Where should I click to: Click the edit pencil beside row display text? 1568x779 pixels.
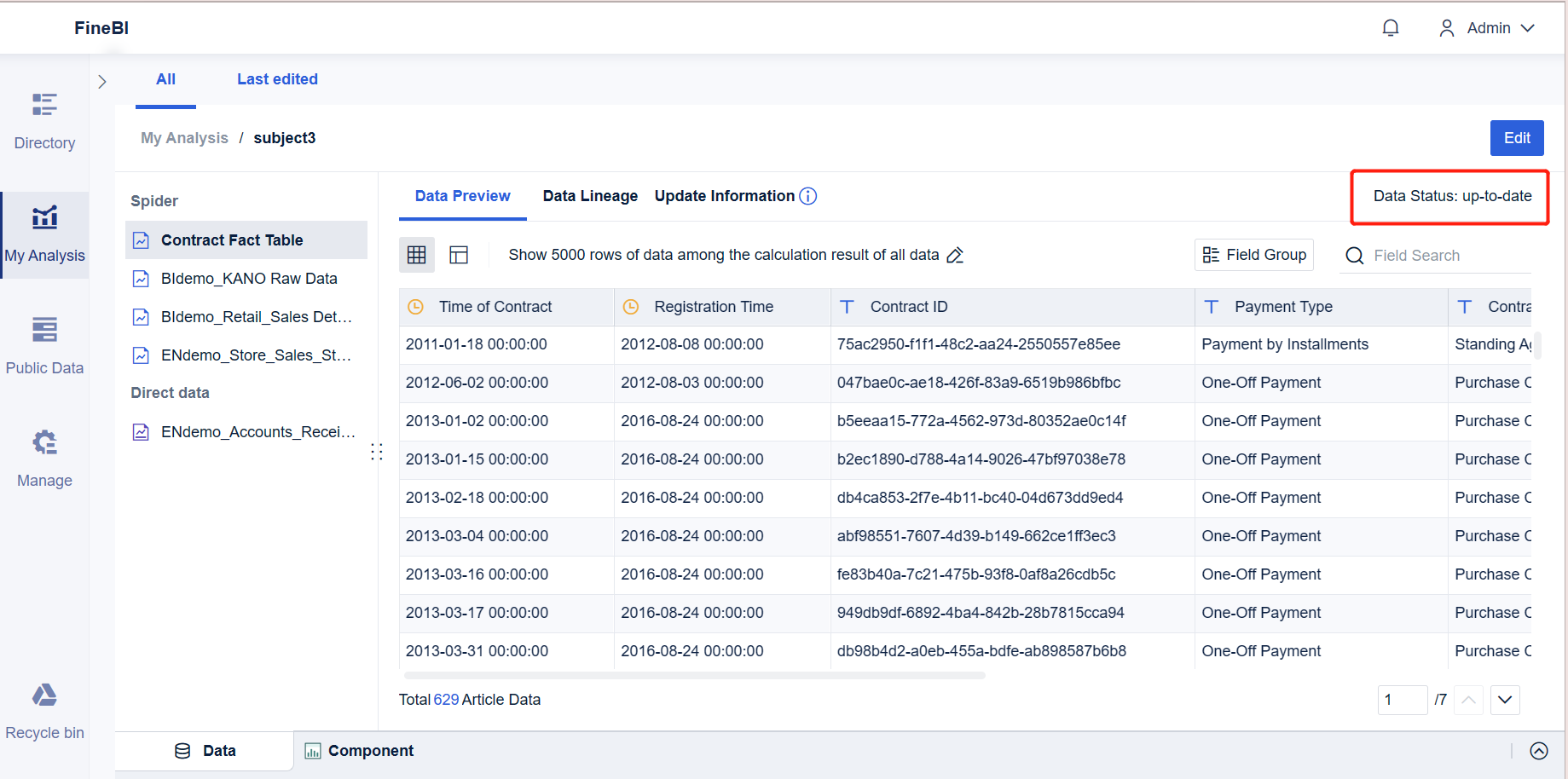[x=955, y=255]
